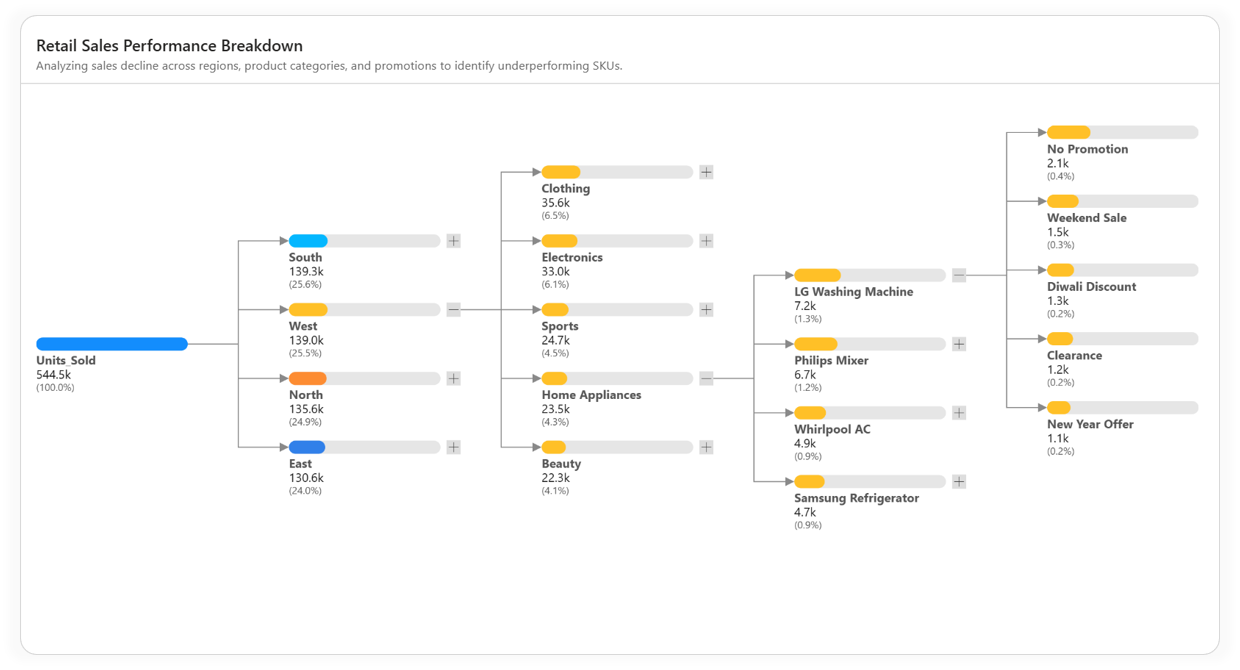Expand the Sports category plus icon
1240x670 pixels.
click(x=706, y=310)
